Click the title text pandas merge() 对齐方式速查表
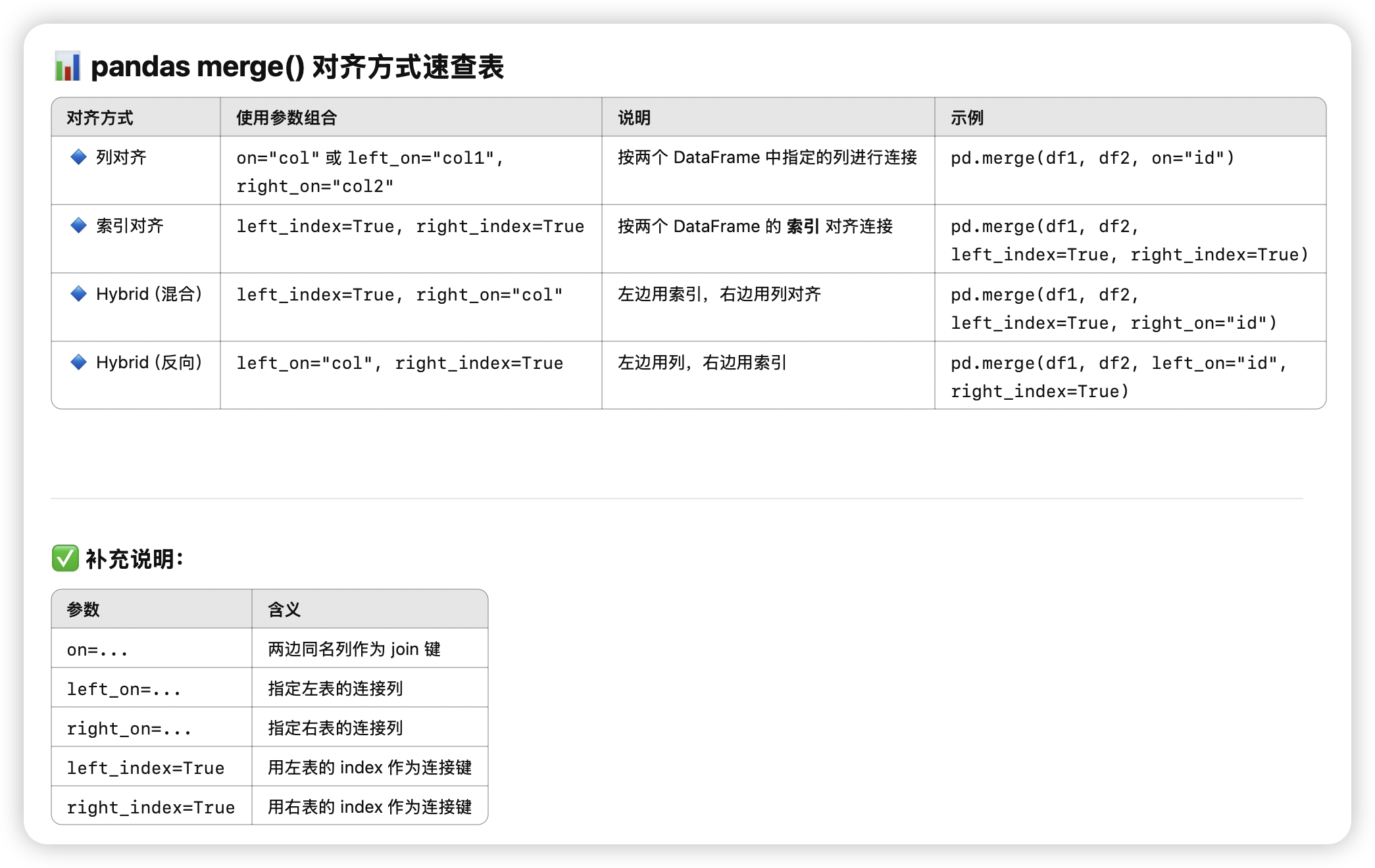The width and height of the screenshot is (1375, 868). click(297, 66)
